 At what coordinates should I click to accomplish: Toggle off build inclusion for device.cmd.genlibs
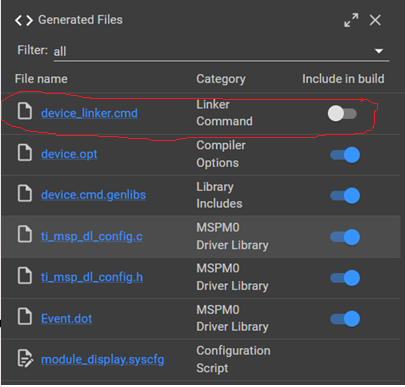point(345,196)
